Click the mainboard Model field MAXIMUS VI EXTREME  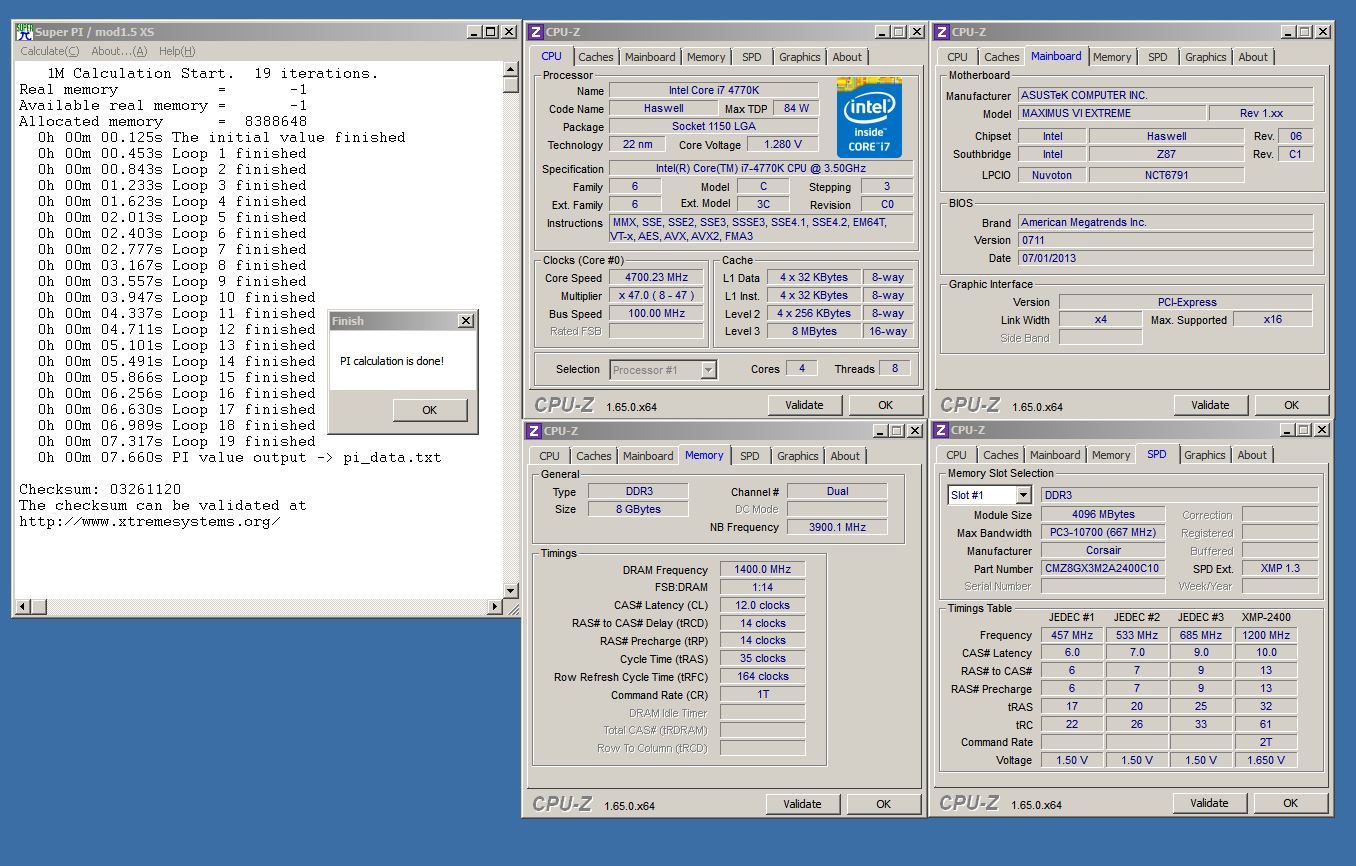tap(1111, 113)
